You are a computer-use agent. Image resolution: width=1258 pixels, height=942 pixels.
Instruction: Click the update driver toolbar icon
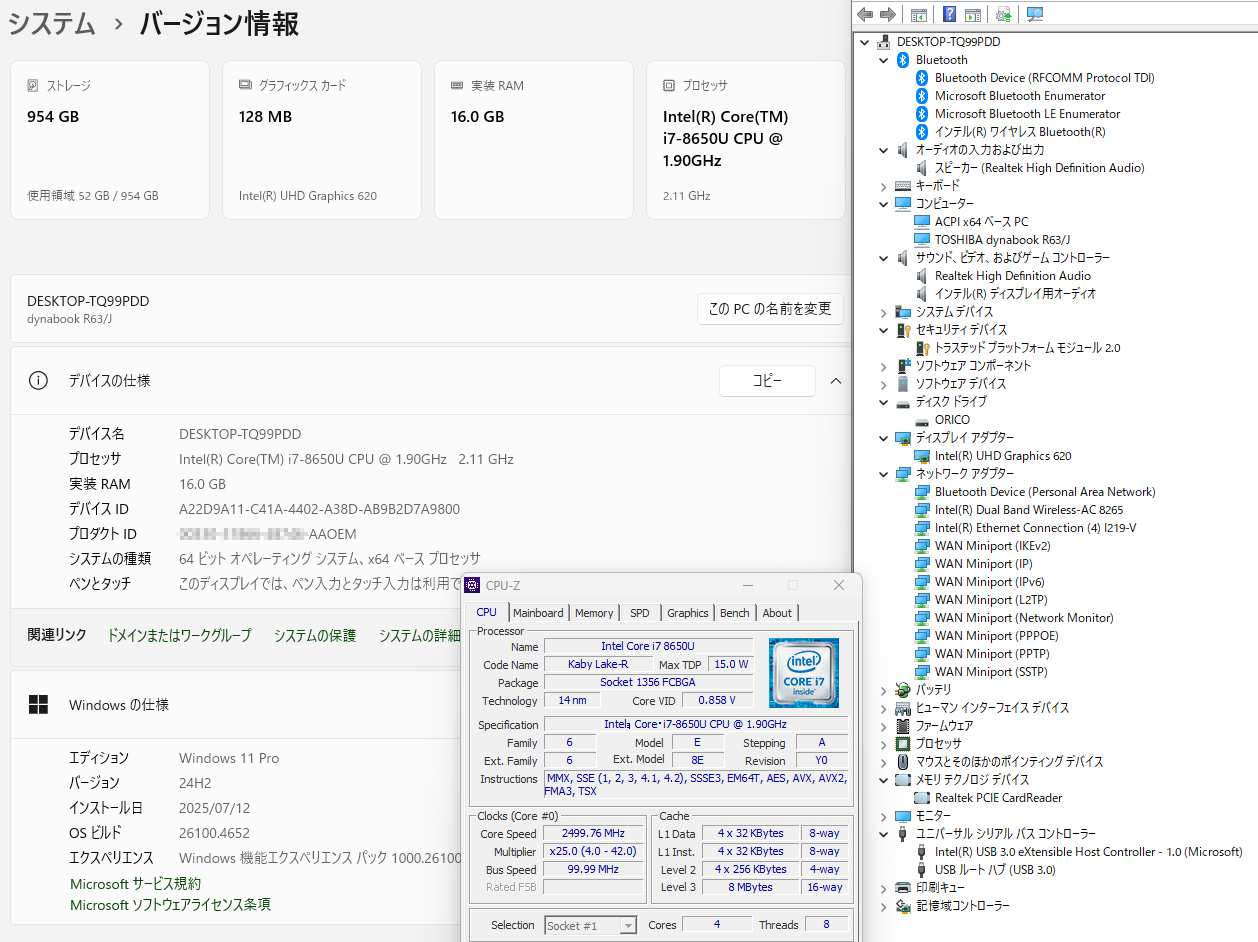point(1004,14)
